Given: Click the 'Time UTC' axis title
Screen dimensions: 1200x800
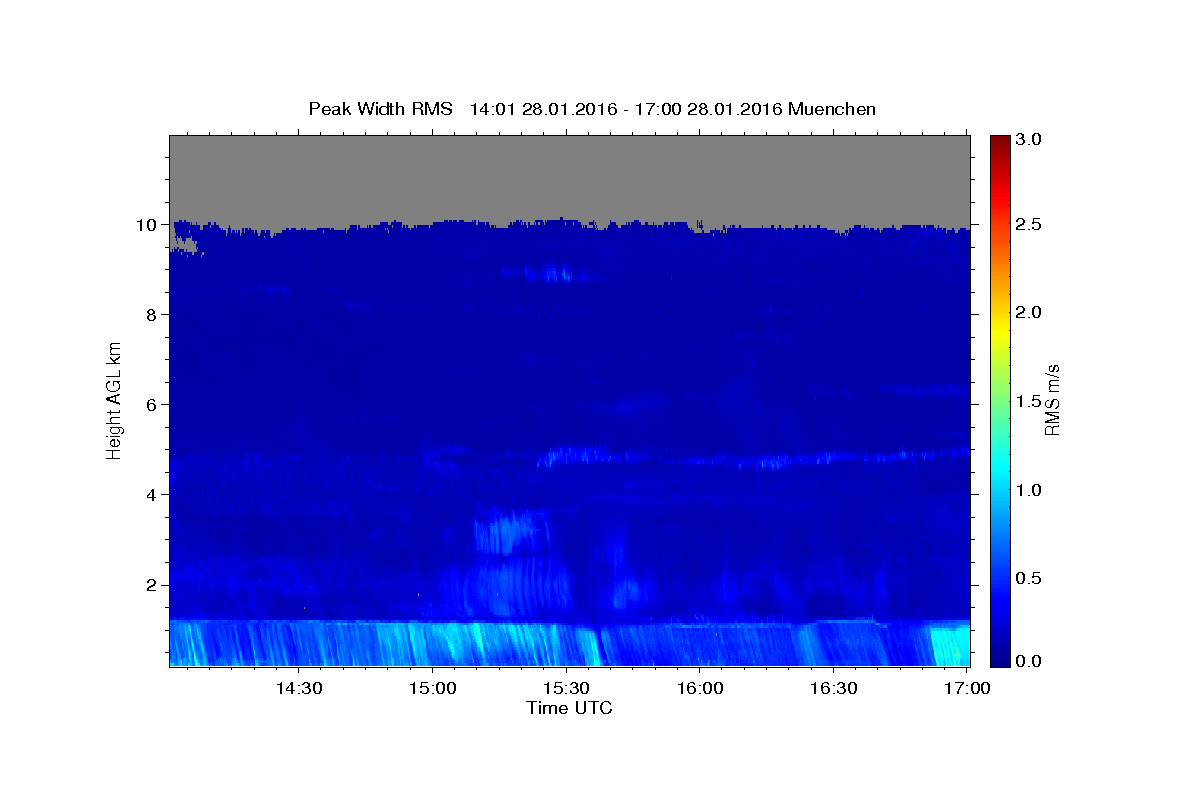Looking at the screenshot, I should [x=569, y=708].
